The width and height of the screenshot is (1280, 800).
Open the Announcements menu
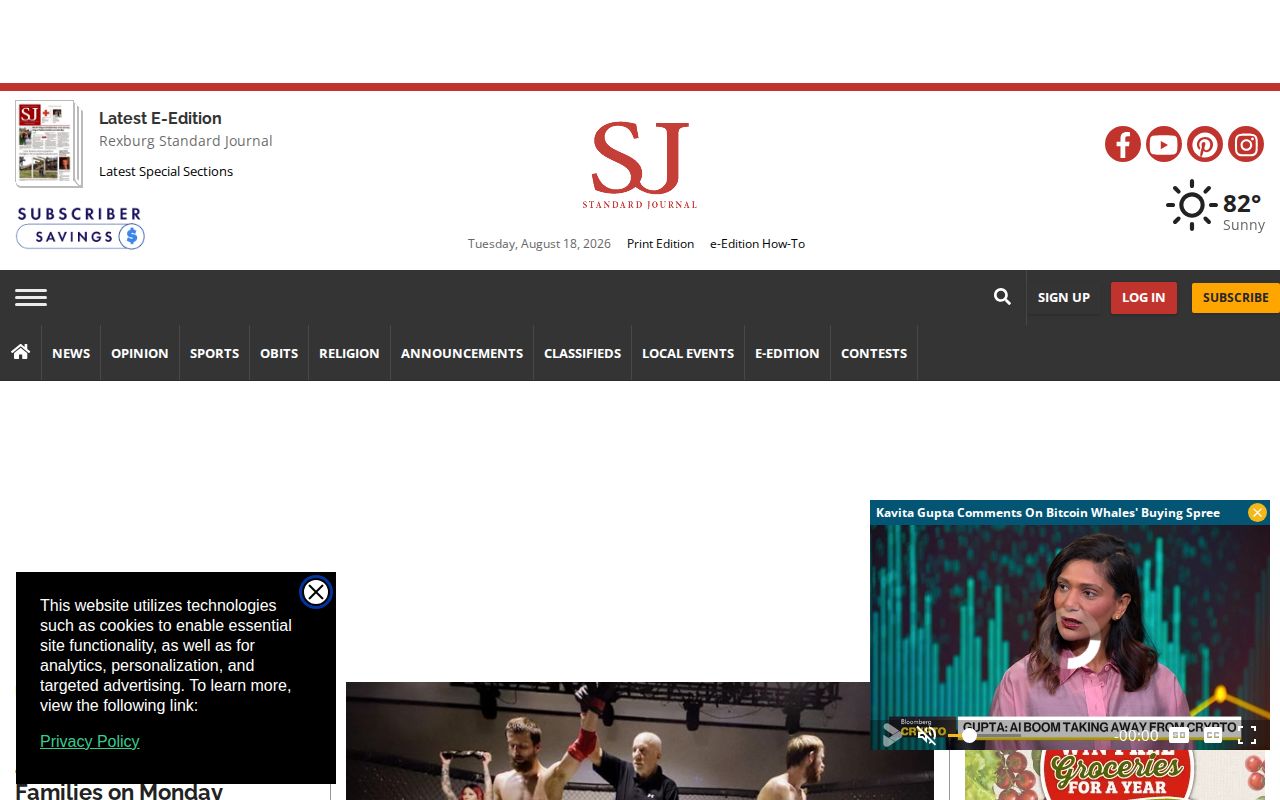click(462, 353)
